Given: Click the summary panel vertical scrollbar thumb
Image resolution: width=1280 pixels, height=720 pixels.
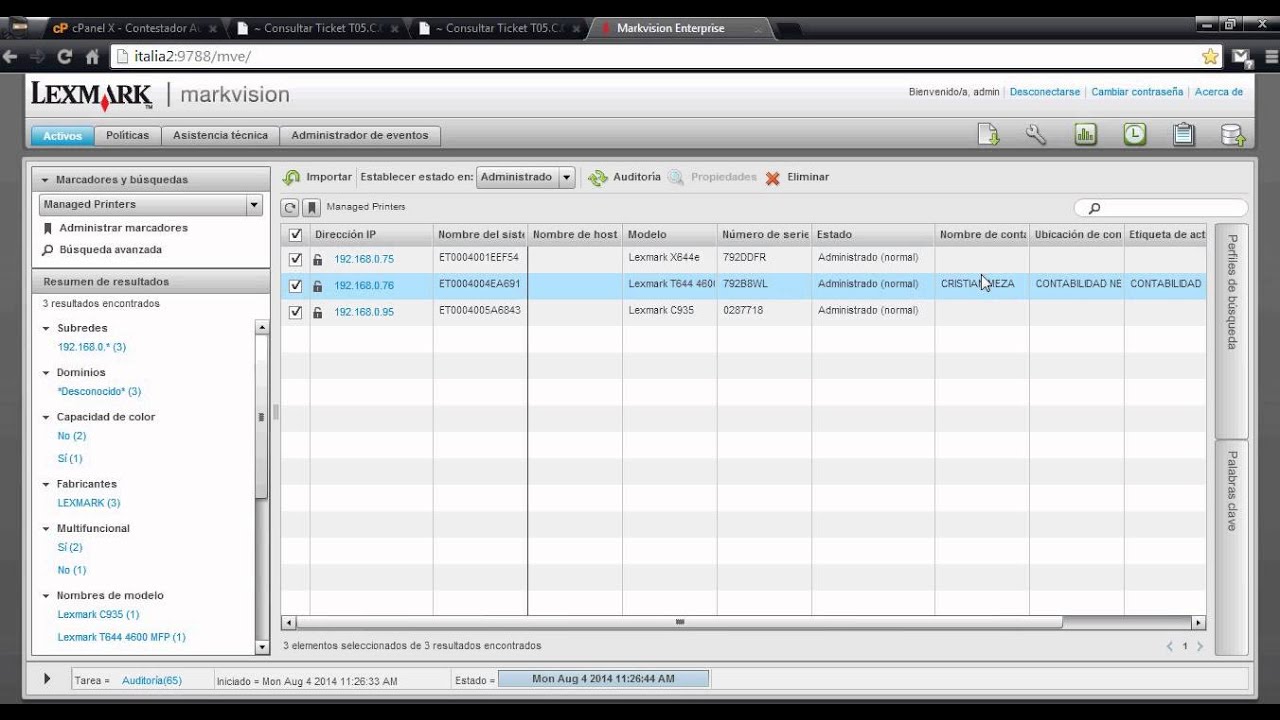Looking at the screenshot, I should click(x=262, y=416).
